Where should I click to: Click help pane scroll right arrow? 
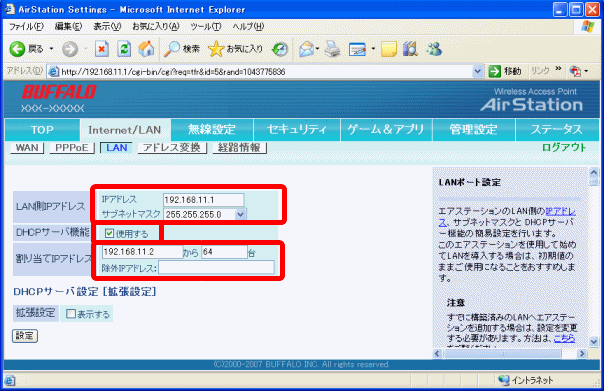tap(582, 353)
